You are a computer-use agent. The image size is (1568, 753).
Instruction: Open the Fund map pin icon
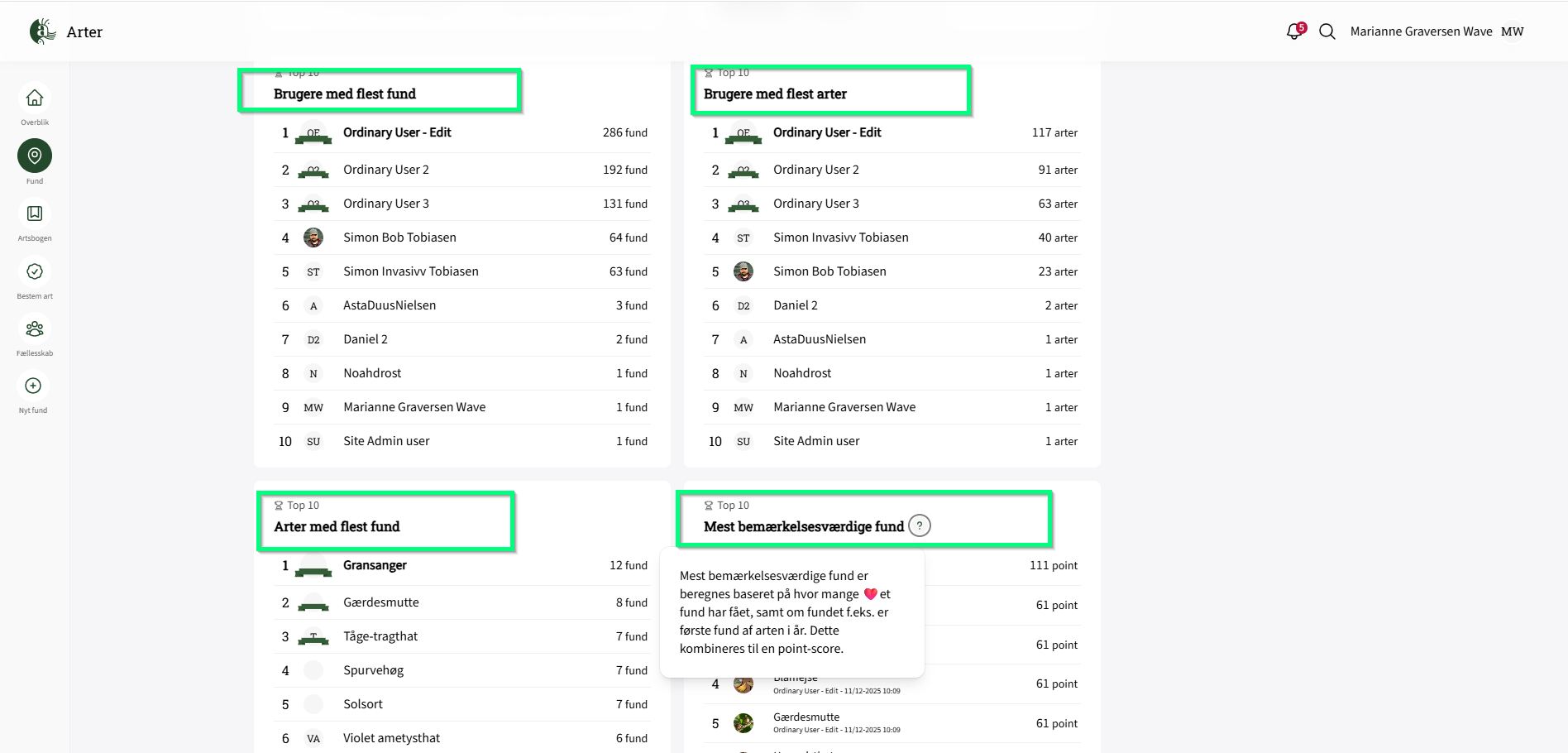(x=35, y=156)
